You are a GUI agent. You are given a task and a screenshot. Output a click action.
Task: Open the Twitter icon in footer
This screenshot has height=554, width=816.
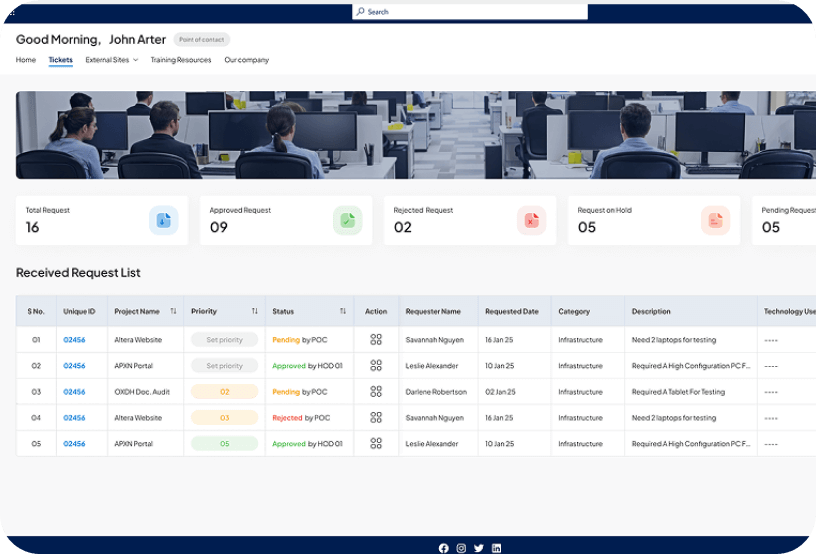[x=479, y=548]
